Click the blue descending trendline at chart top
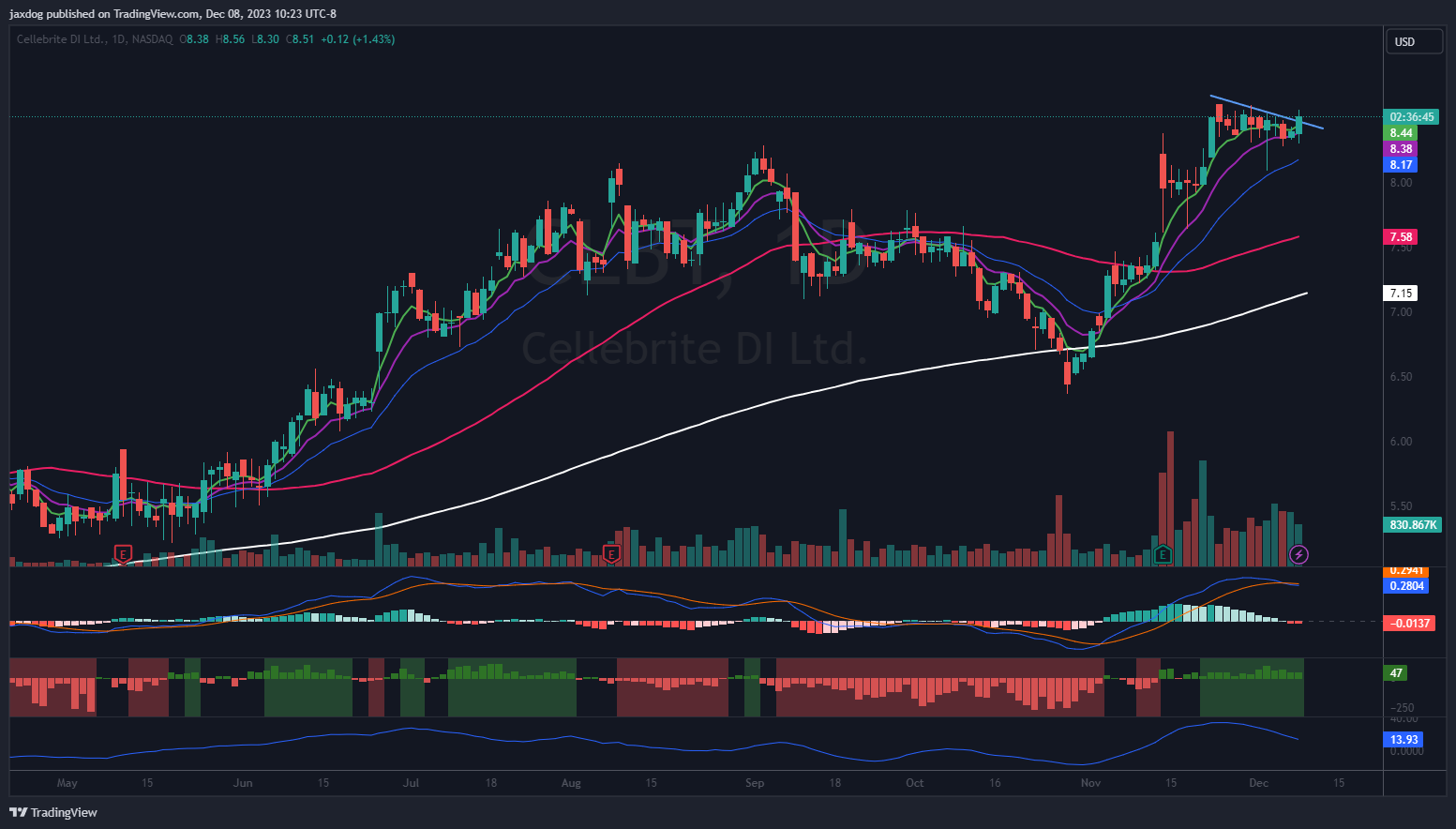This screenshot has width=1456, height=829. pyautogui.click(x=1267, y=113)
